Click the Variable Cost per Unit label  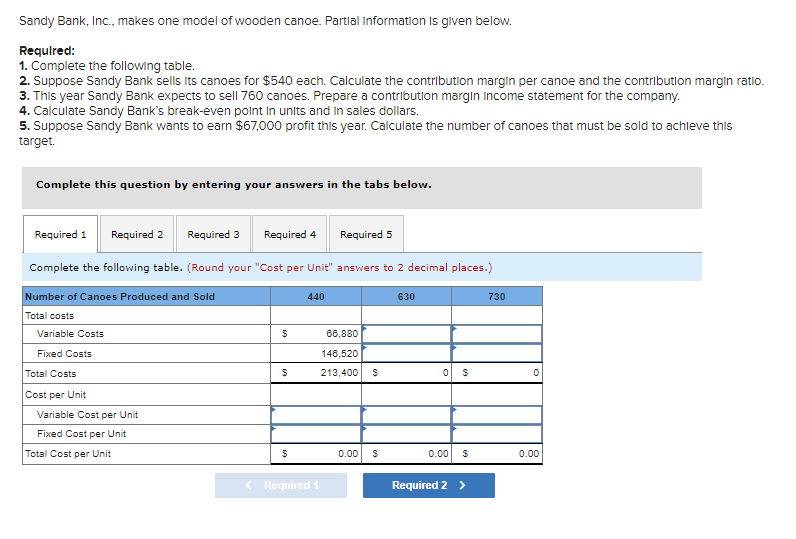coord(87,415)
